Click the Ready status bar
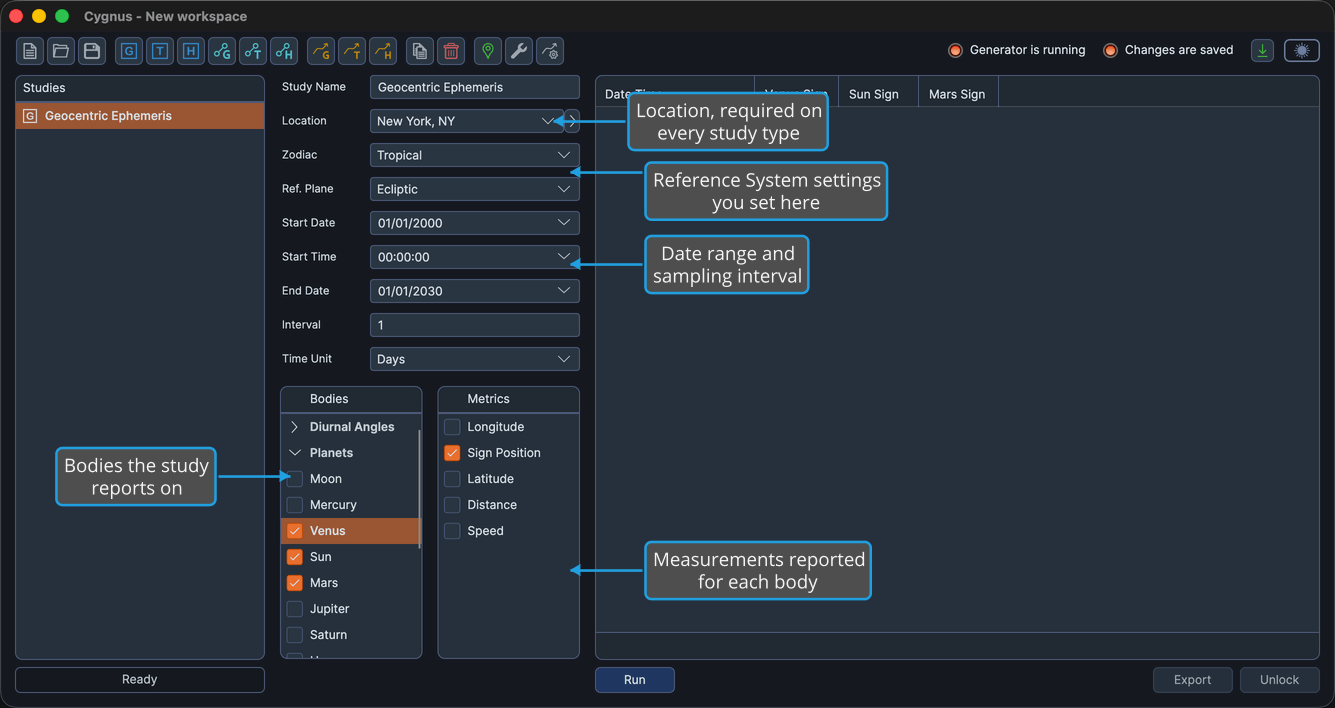This screenshot has width=1335, height=708. click(140, 680)
